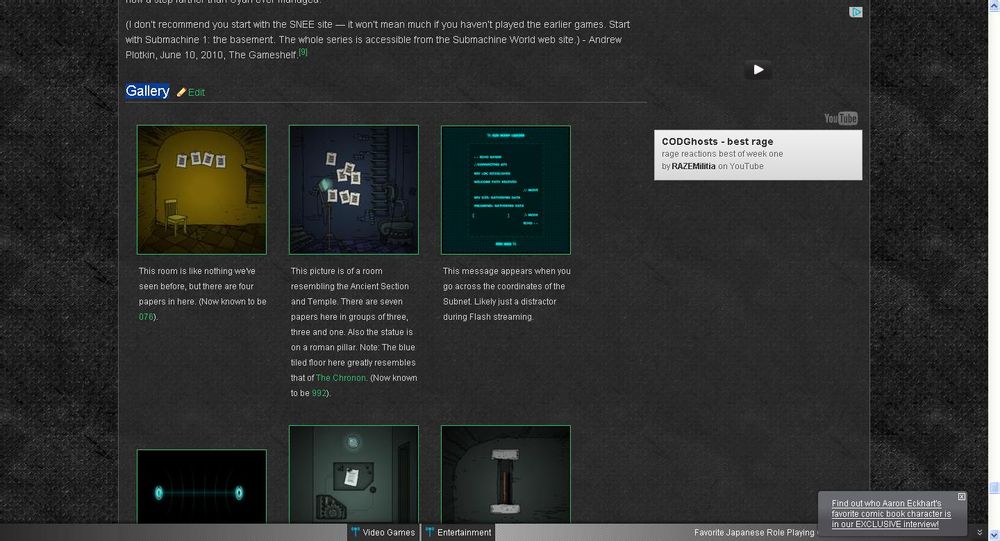
Task: Click the Gallery section heading
Action: [147, 91]
